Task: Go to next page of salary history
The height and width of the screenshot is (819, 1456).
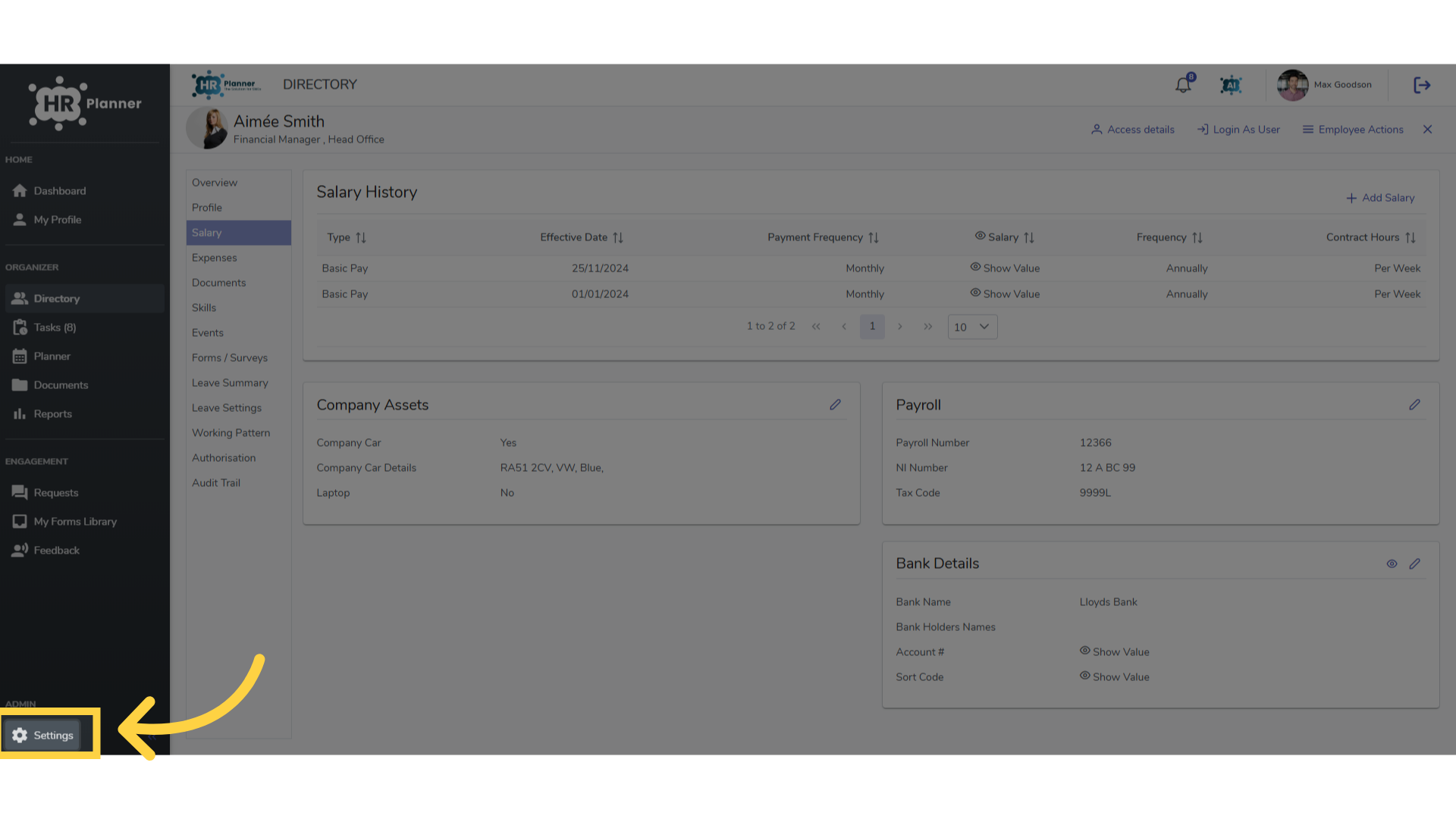Action: (900, 326)
